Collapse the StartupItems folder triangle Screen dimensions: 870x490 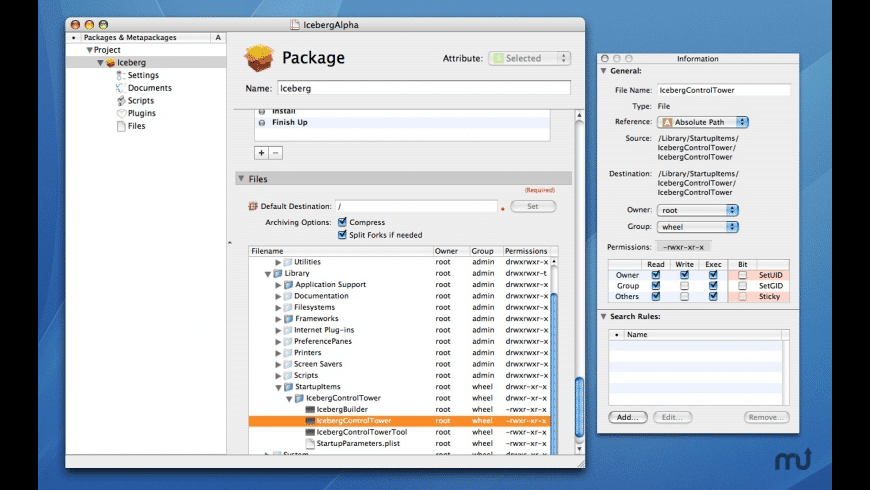click(279, 386)
